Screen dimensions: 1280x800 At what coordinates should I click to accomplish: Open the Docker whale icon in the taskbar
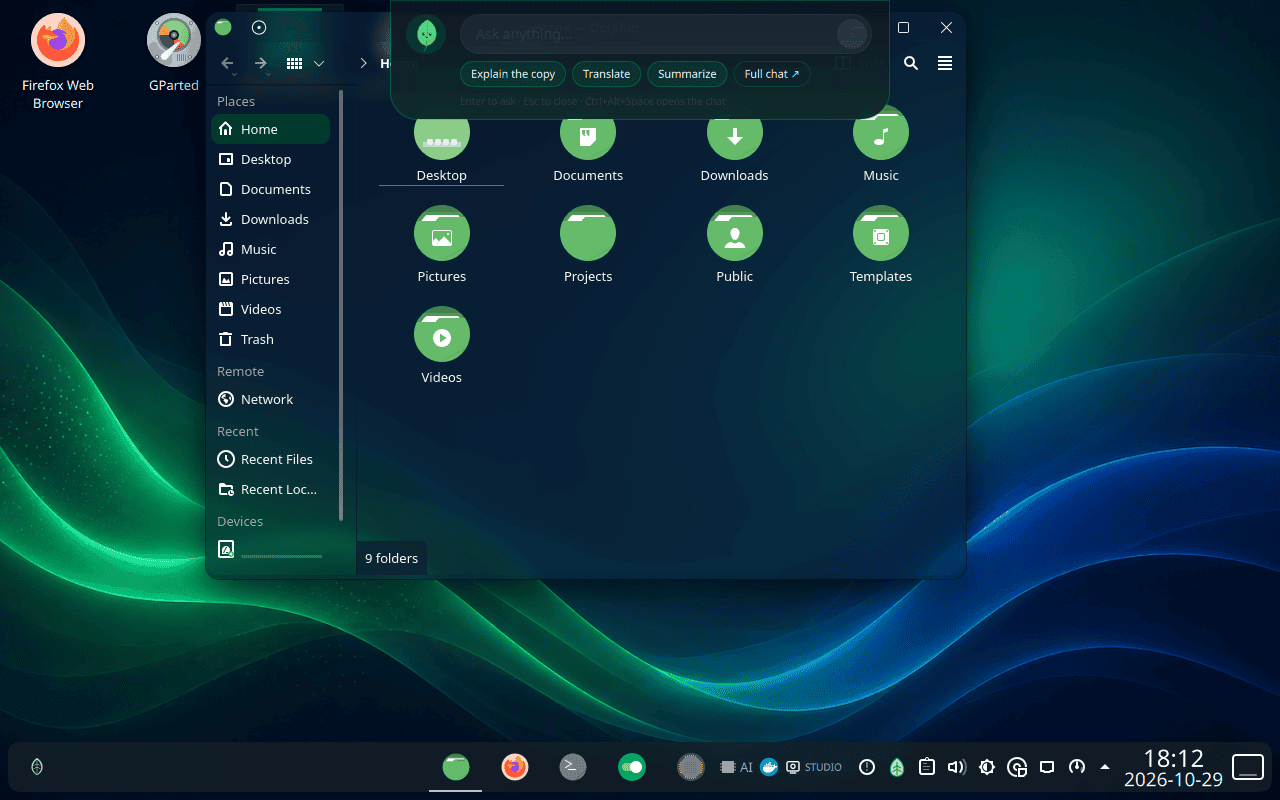pos(769,767)
